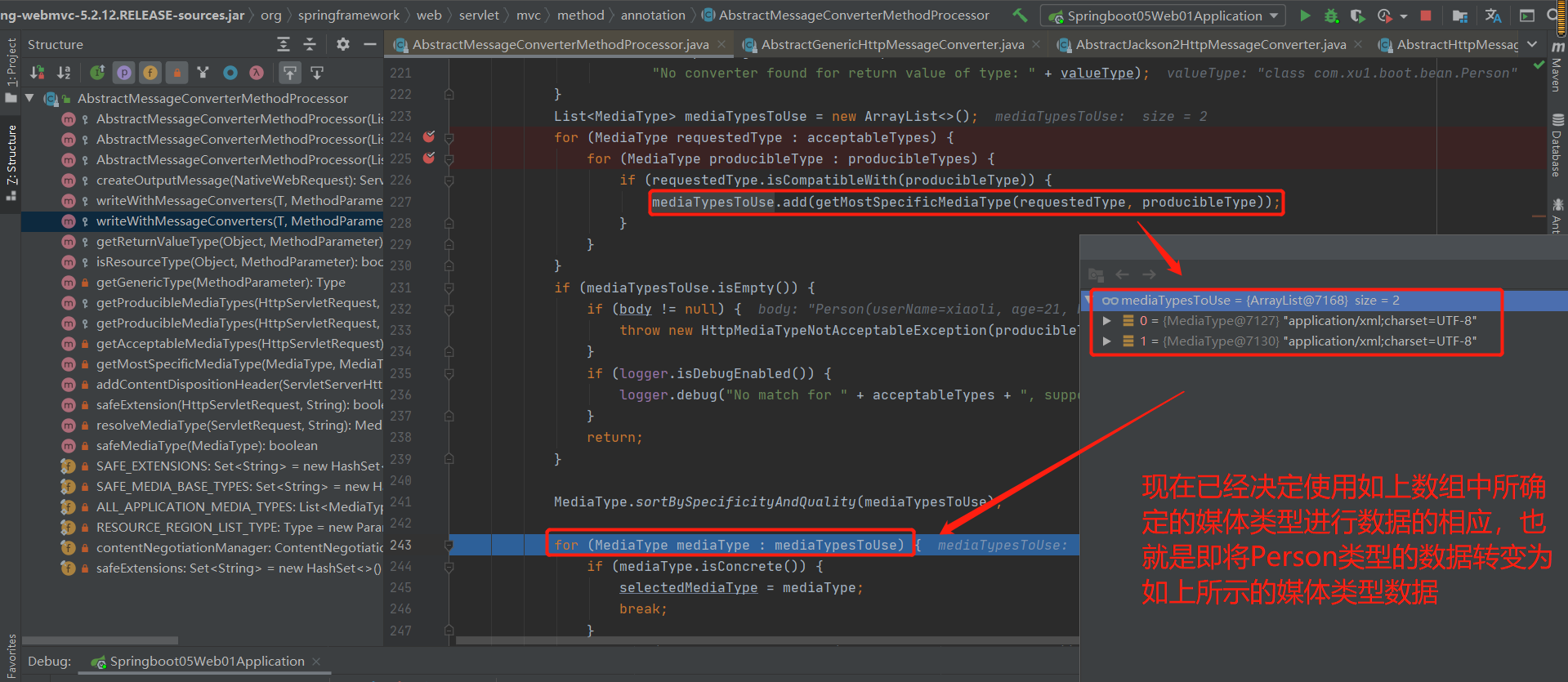
Task: Open Run Anything terminal-window icon
Action: tap(1526, 16)
